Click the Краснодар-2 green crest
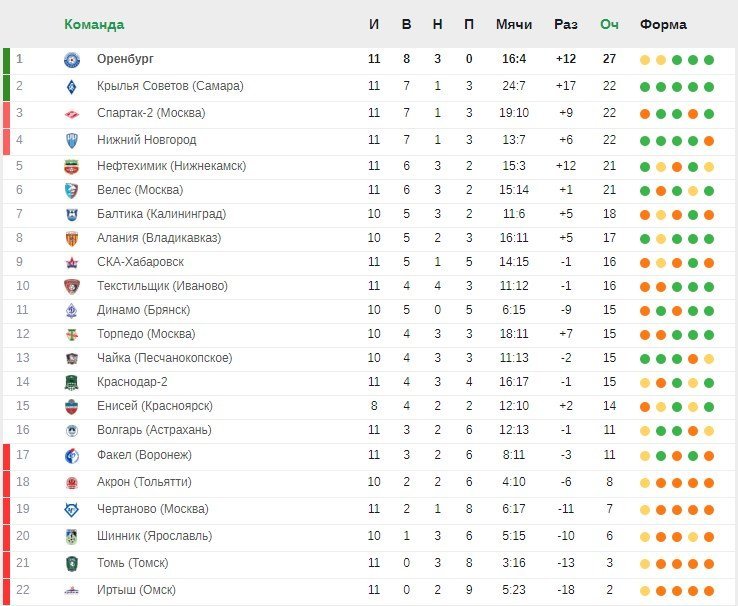 tap(72, 383)
